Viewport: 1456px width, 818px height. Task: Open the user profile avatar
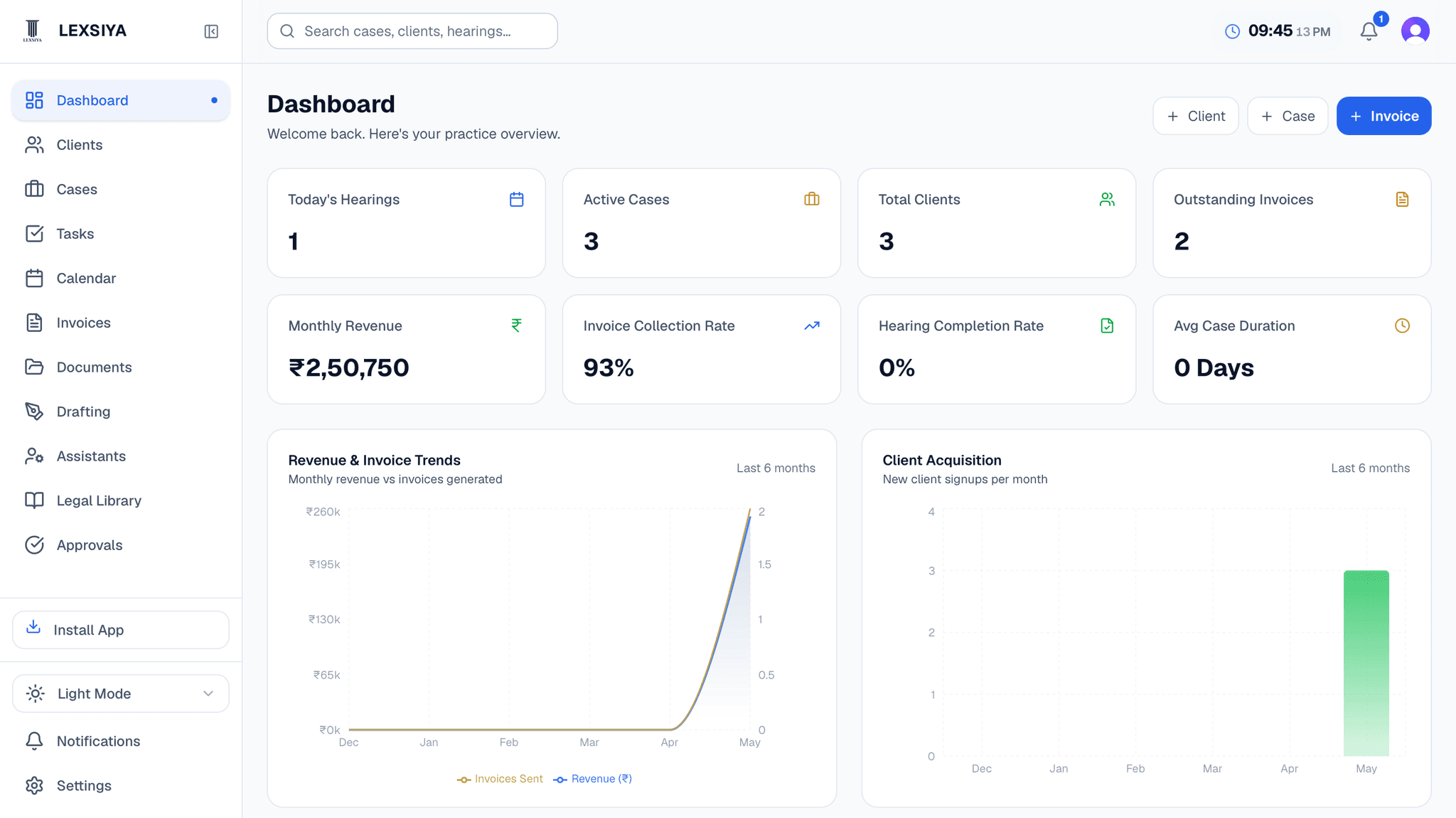pos(1415,31)
